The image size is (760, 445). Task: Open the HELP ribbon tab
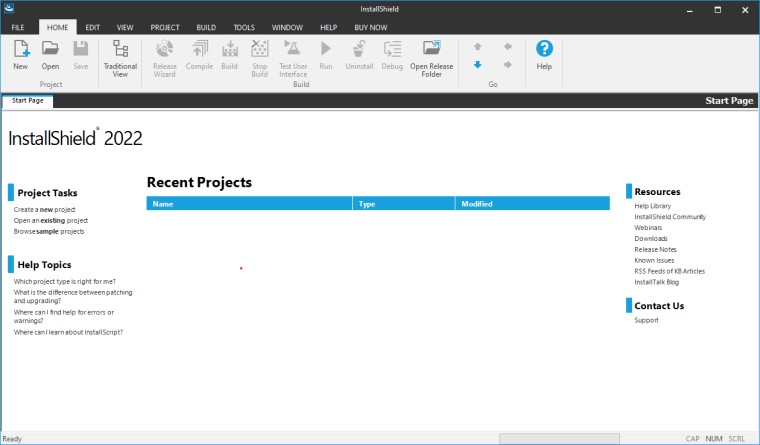tap(328, 28)
